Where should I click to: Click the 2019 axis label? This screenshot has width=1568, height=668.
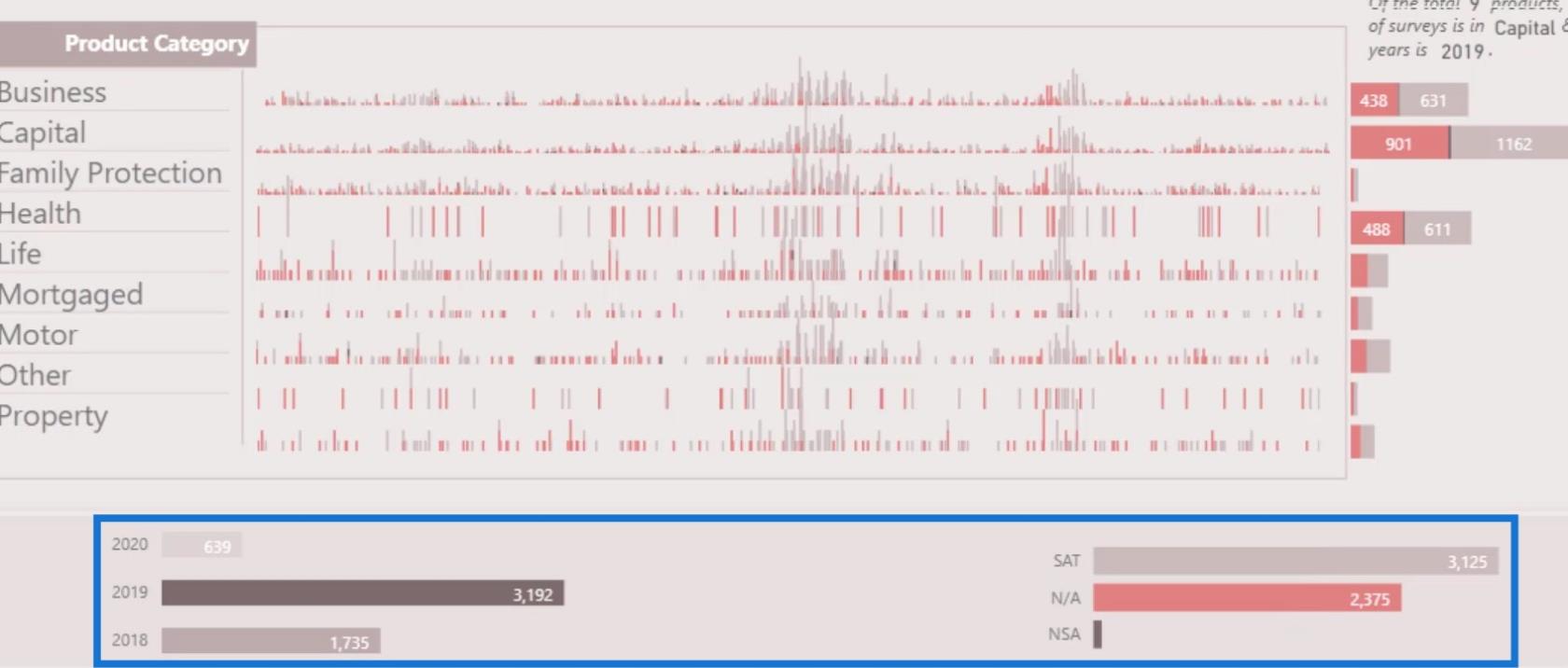pos(130,592)
